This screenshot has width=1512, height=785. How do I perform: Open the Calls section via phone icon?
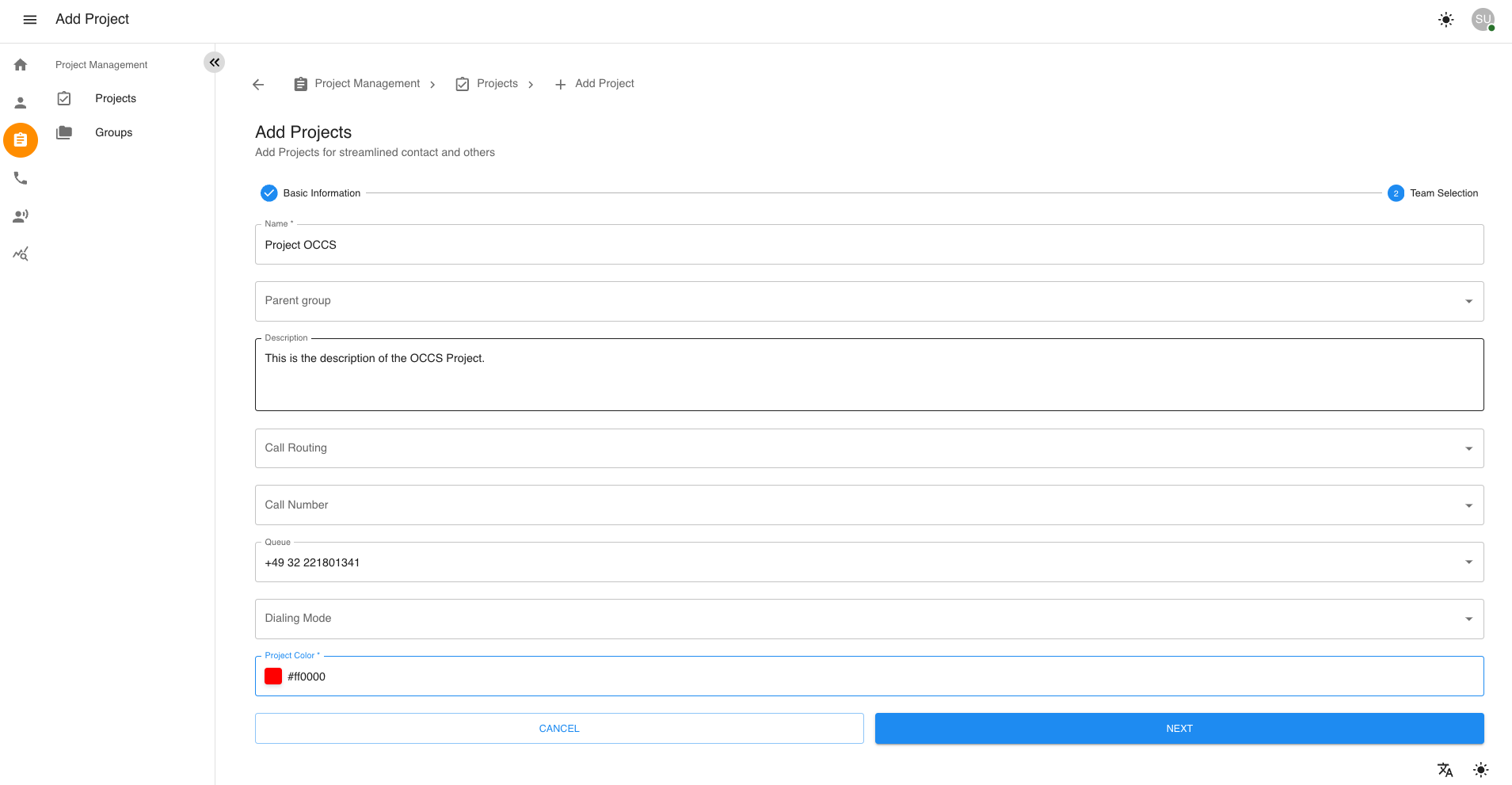(x=20, y=177)
